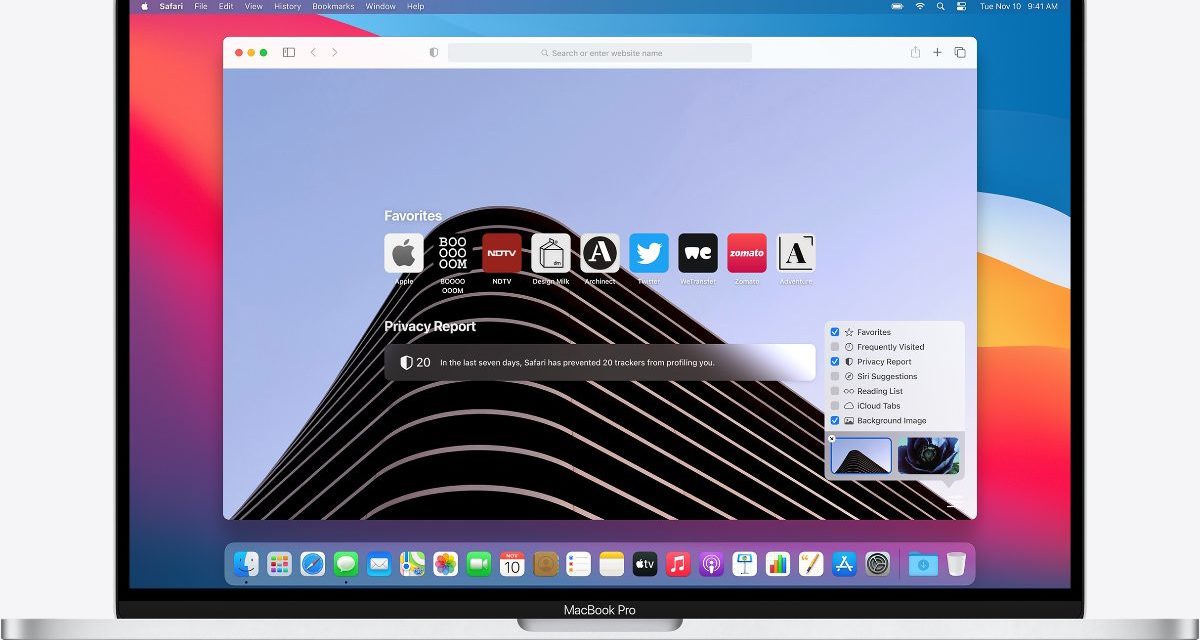1200x640 pixels.
Task: Click the Privacy Report trackers banner
Action: pos(599,362)
